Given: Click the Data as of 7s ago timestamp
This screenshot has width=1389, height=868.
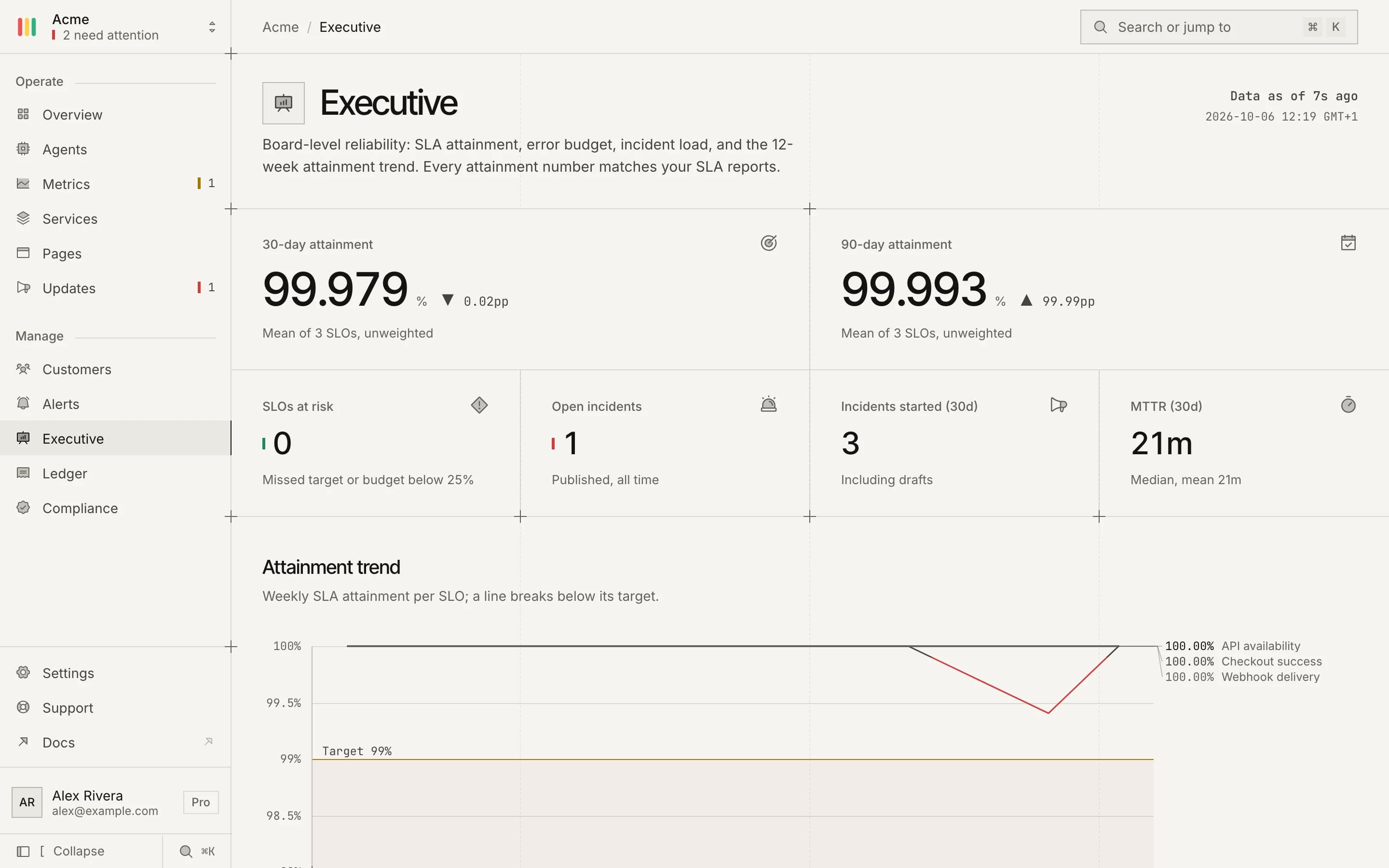Looking at the screenshot, I should click(1294, 96).
